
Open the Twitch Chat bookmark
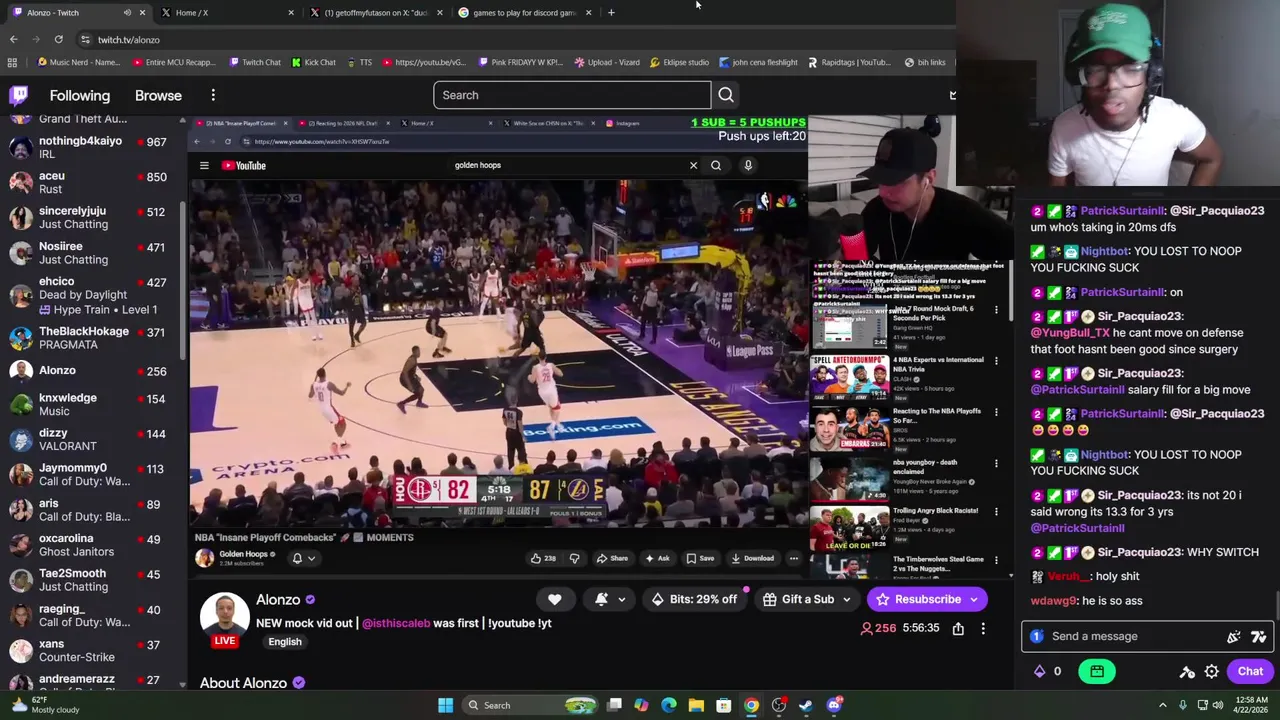click(255, 62)
